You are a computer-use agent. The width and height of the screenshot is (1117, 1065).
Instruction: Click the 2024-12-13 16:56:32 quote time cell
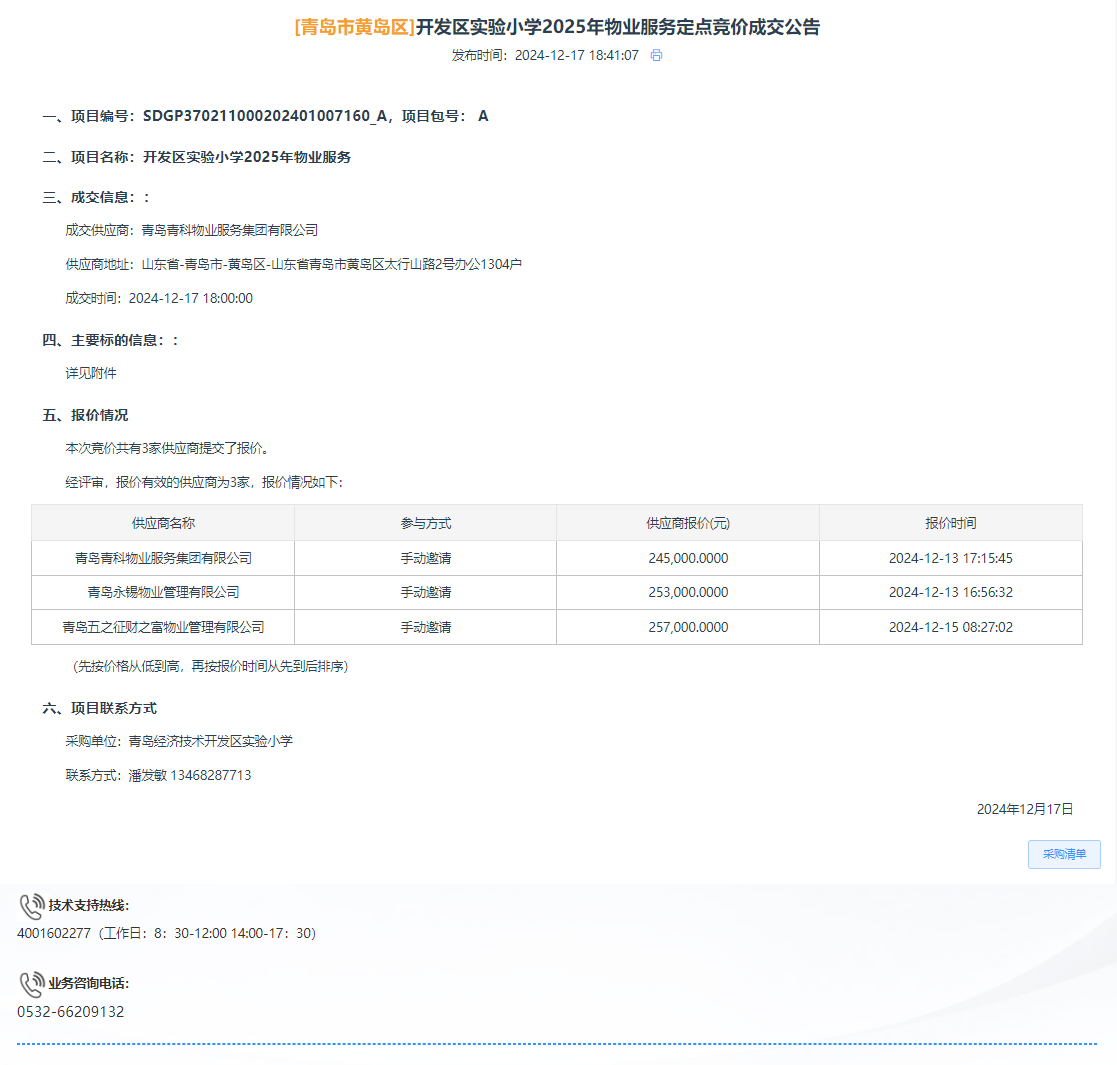coord(950,593)
